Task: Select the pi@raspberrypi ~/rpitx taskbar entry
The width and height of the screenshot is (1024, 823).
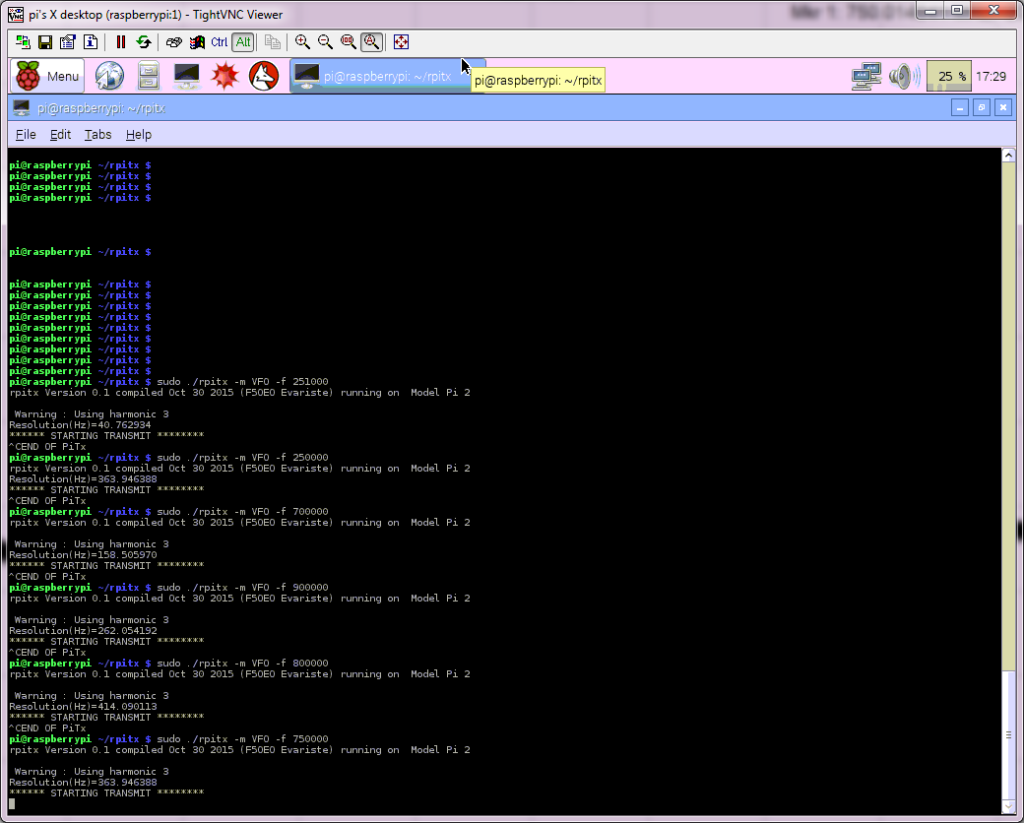Action: tap(387, 76)
